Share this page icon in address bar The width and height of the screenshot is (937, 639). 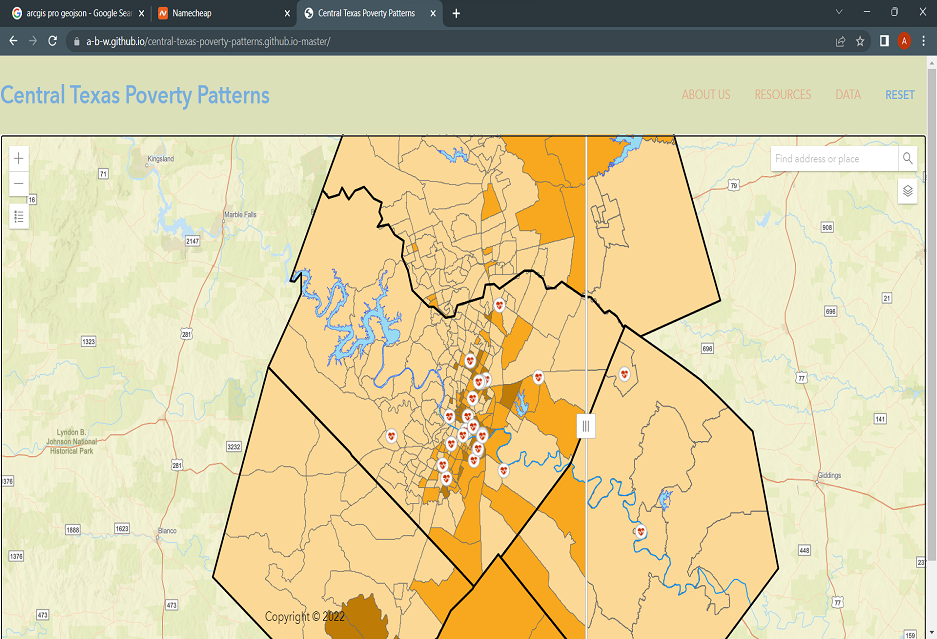click(840, 41)
